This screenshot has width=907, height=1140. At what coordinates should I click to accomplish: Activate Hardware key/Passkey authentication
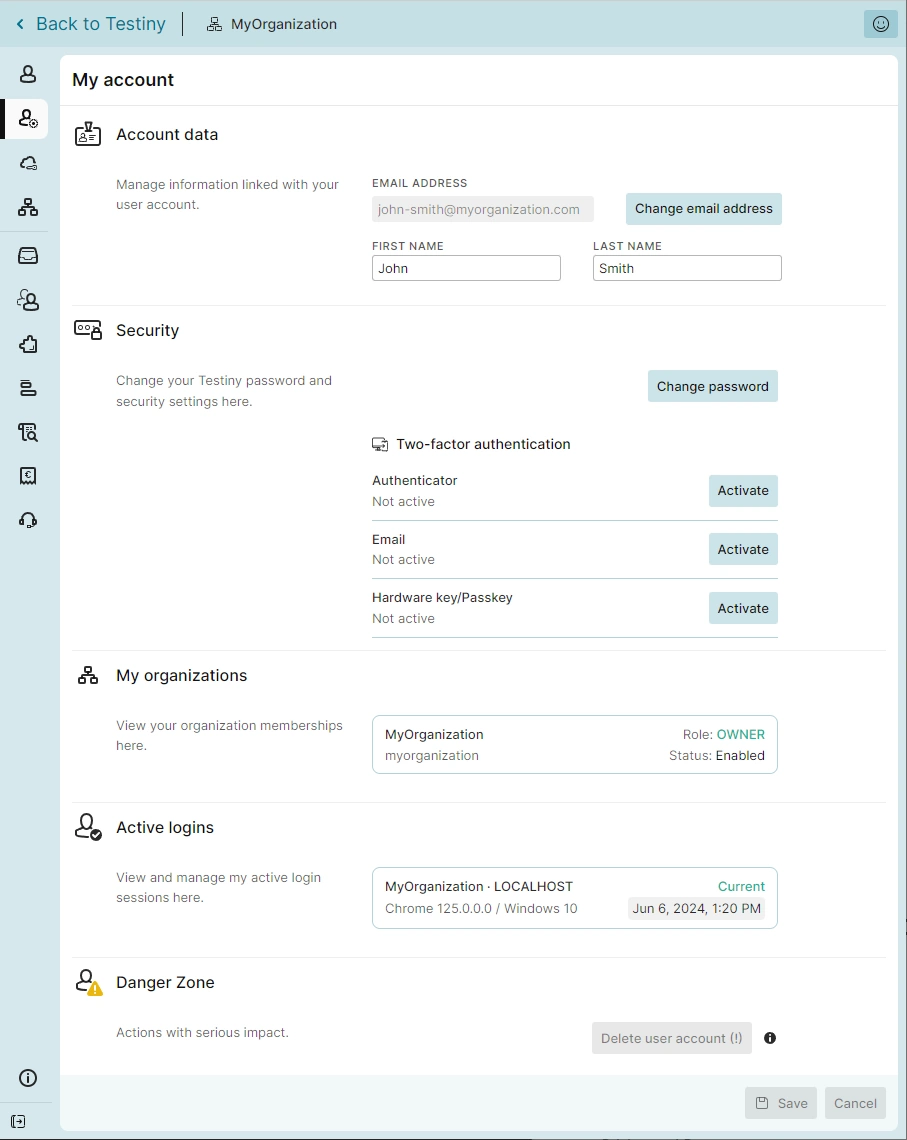743,608
